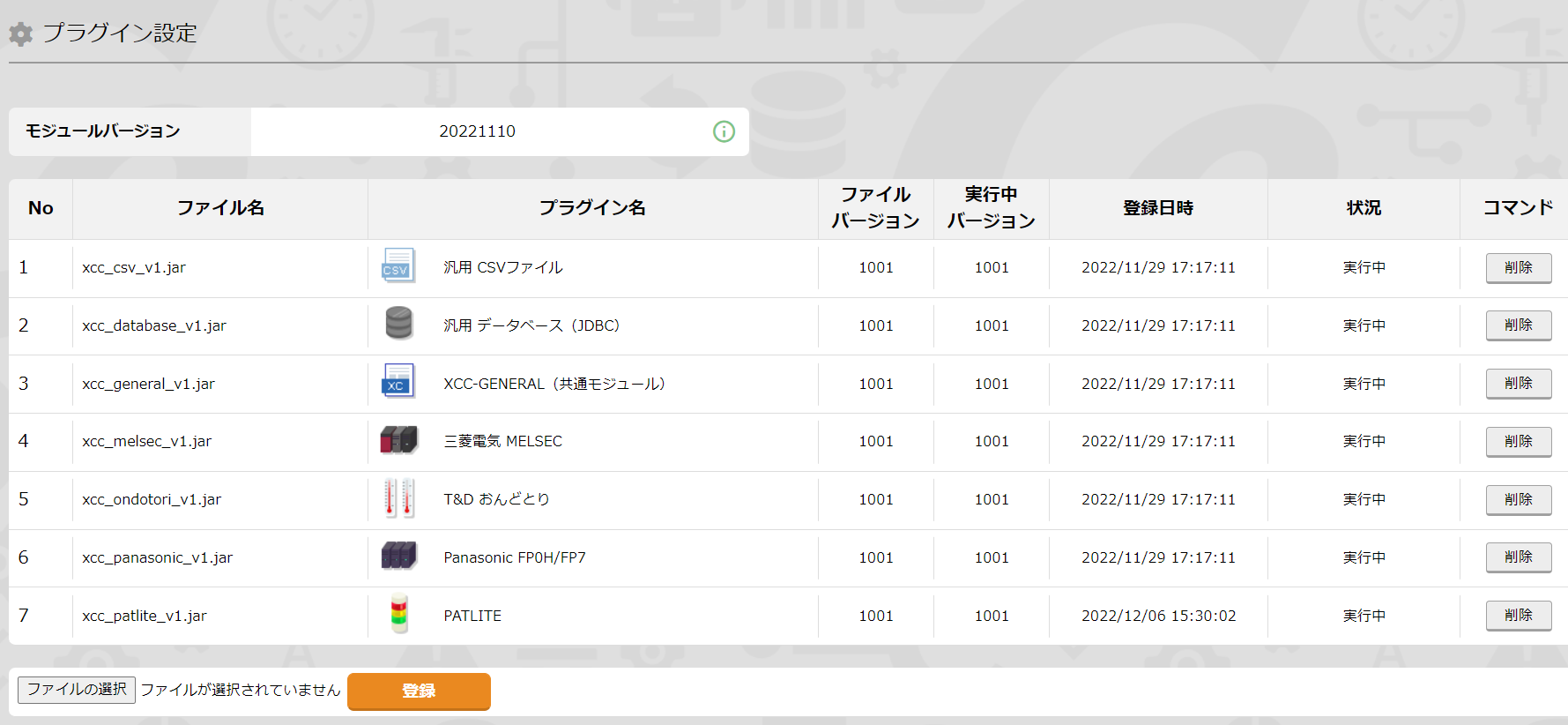Image resolution: width=1568 pixels, height=725 pixels.
Task: Click the PATLITE signal tower icon
Action: [399, 614]
